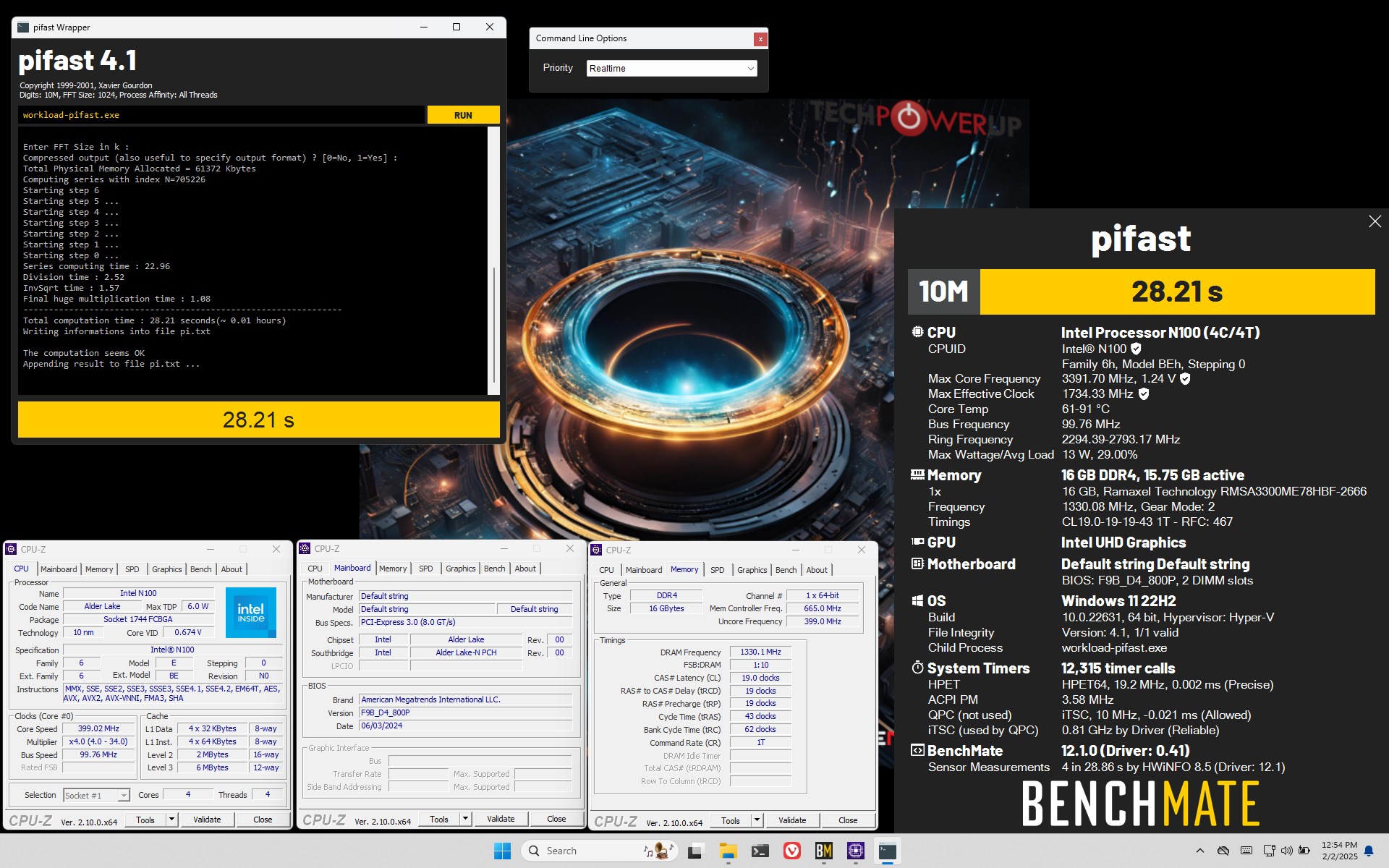
Task: Click Validate in Memory CPU-Z window
Action: 792,820
